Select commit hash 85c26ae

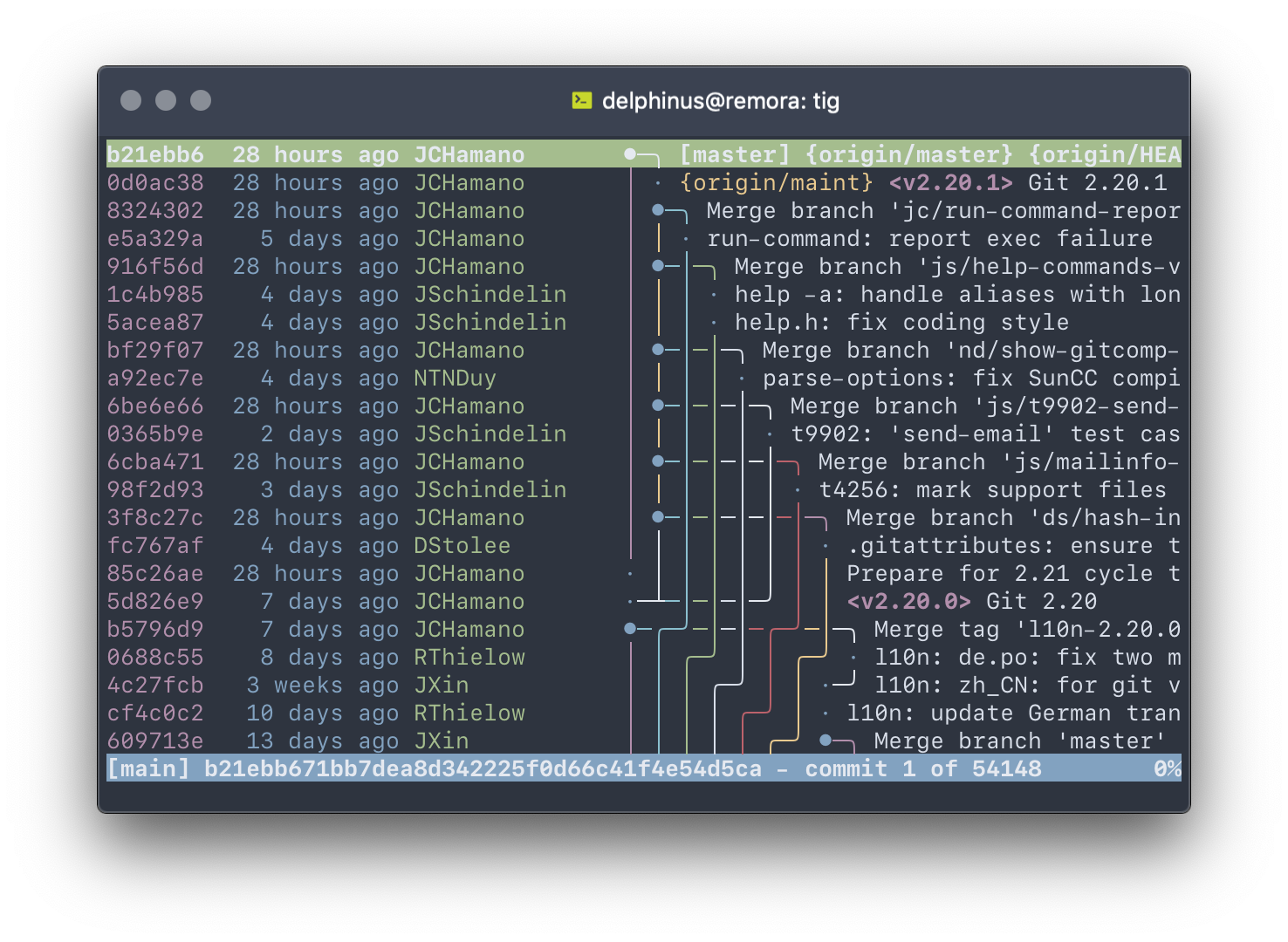coord(155,573)
